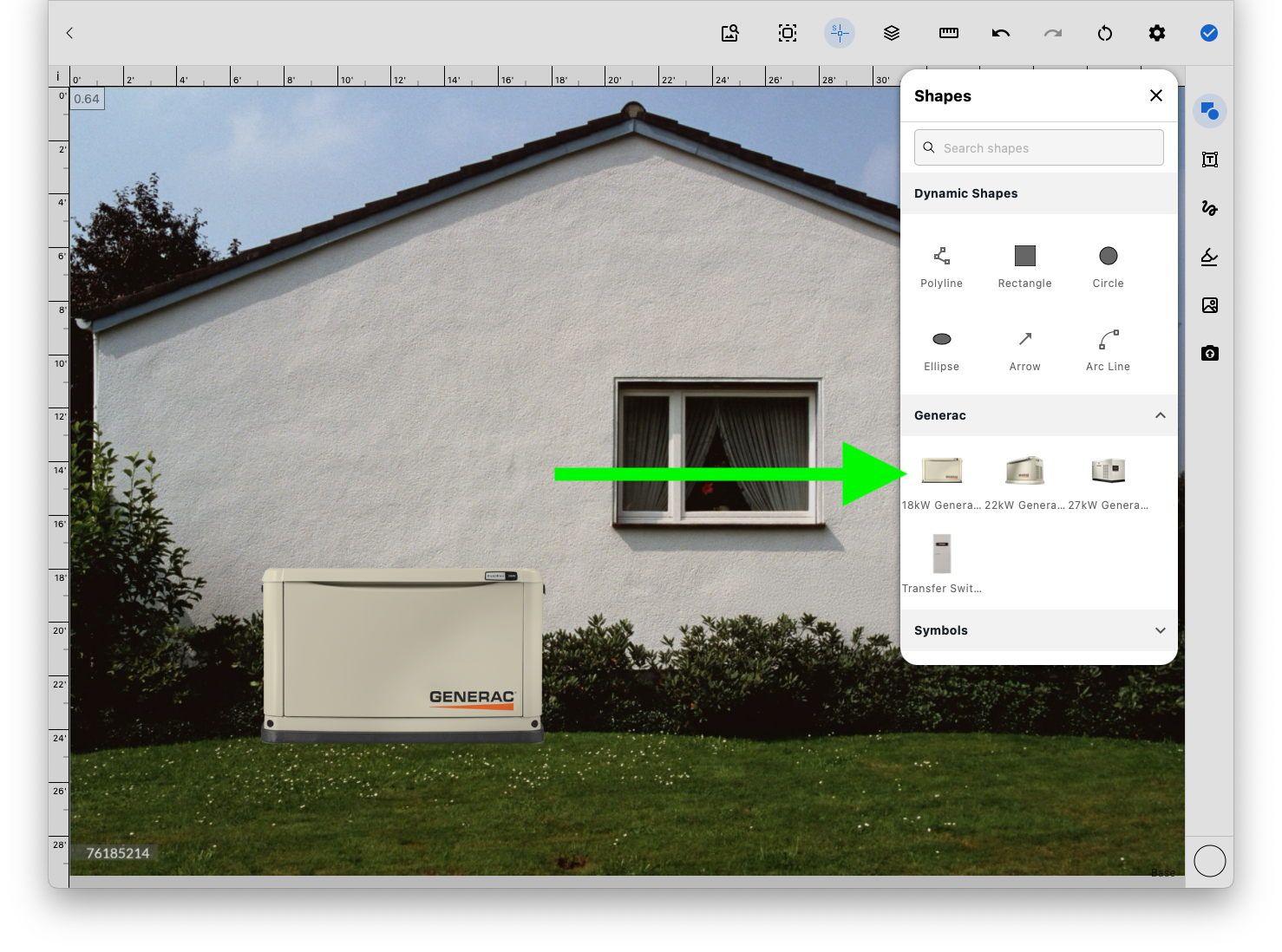Close the Shapes panel

[1156, 95]
